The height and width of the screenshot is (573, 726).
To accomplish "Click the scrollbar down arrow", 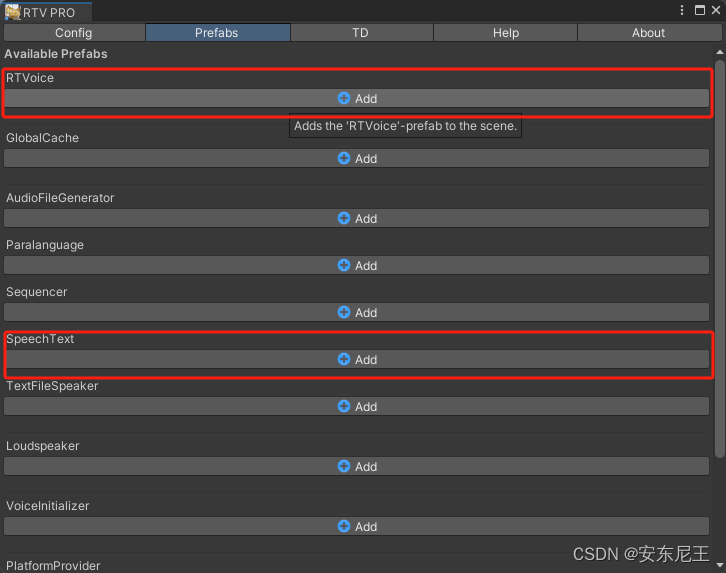I will click(720, 565).
